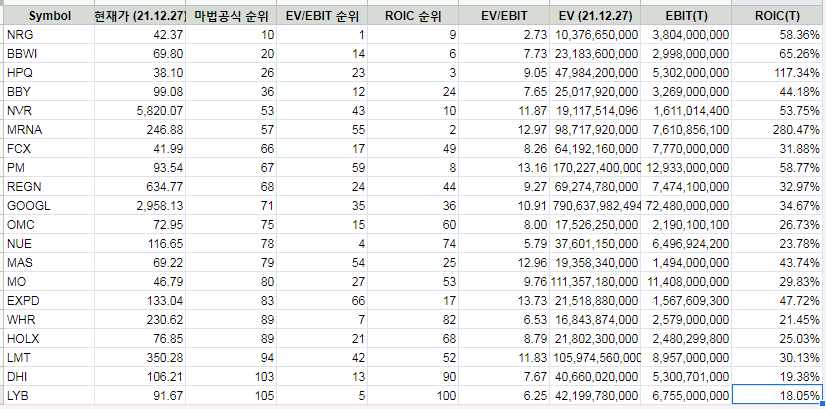Click the 현재가 (21.12.27) header cell
Screen dimensions: 826x409
(140, 16)
